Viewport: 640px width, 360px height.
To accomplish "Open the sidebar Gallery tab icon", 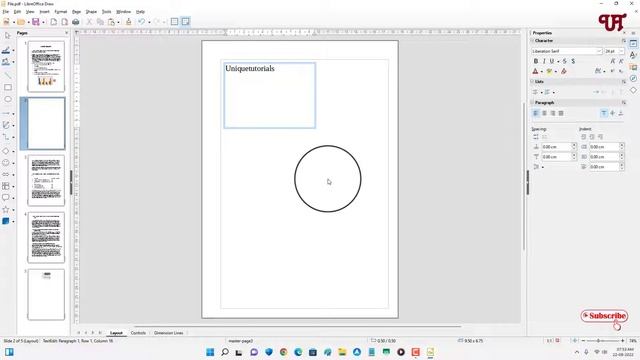I will tap(633, 67).
